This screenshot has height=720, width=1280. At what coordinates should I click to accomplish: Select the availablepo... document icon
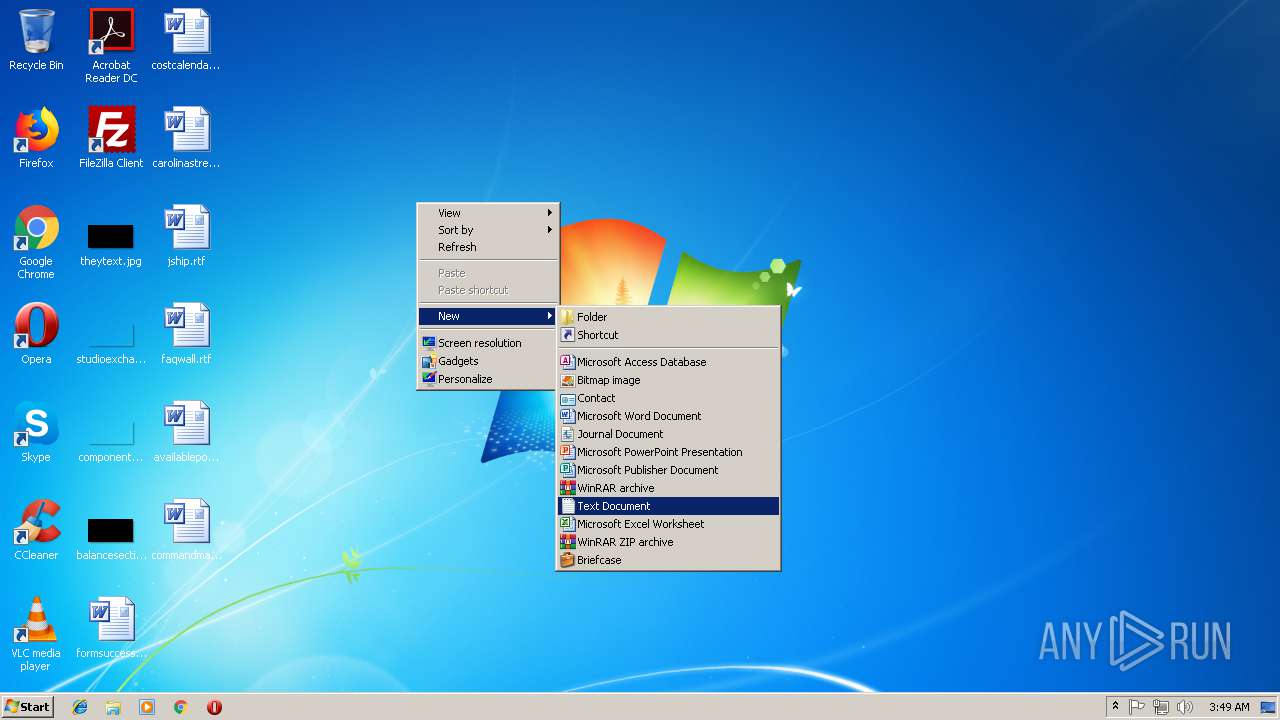(186, 432)
